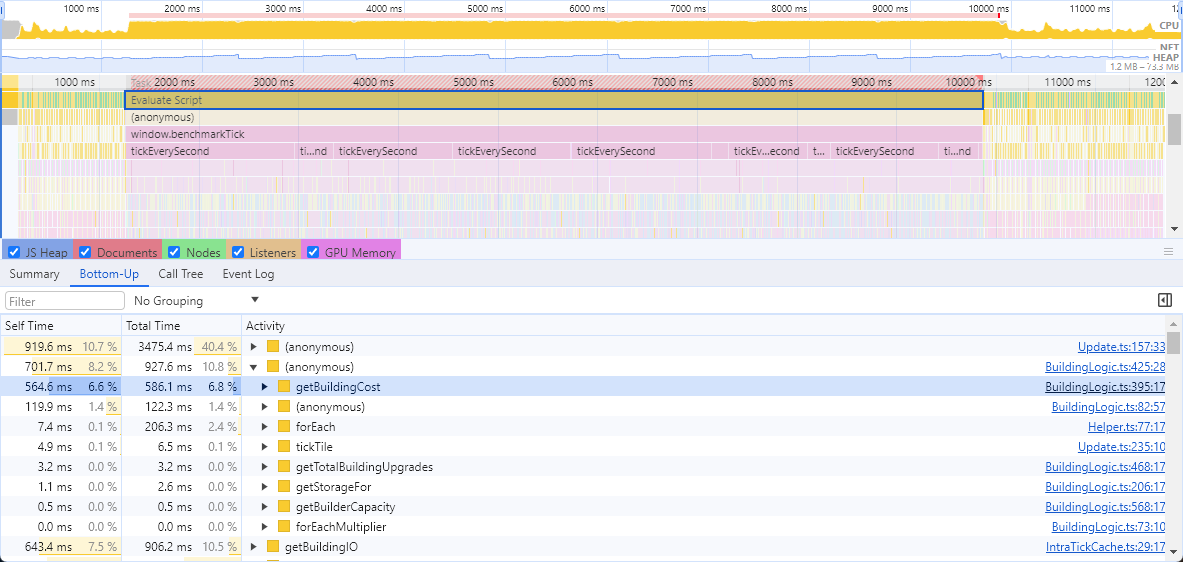
Task: Switch to the Summary tab
Action: pyautogui.click(x=35, y=274)
